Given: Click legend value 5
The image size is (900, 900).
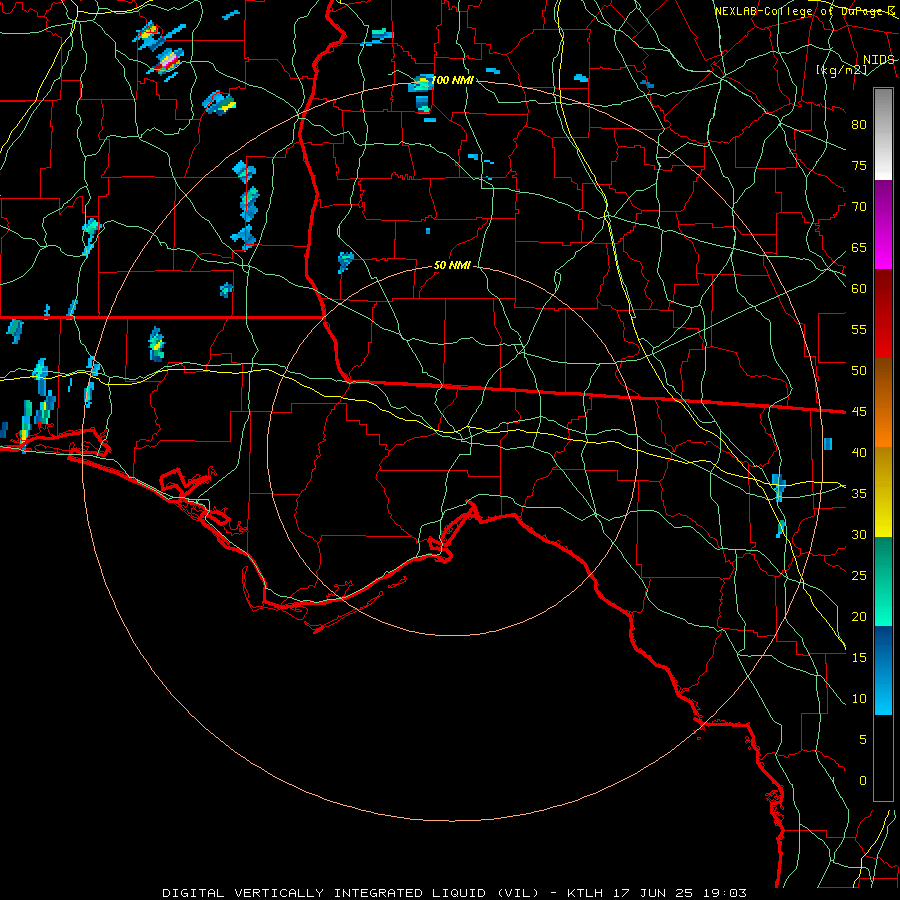Looking at the screenshot, I should point(863,740).
